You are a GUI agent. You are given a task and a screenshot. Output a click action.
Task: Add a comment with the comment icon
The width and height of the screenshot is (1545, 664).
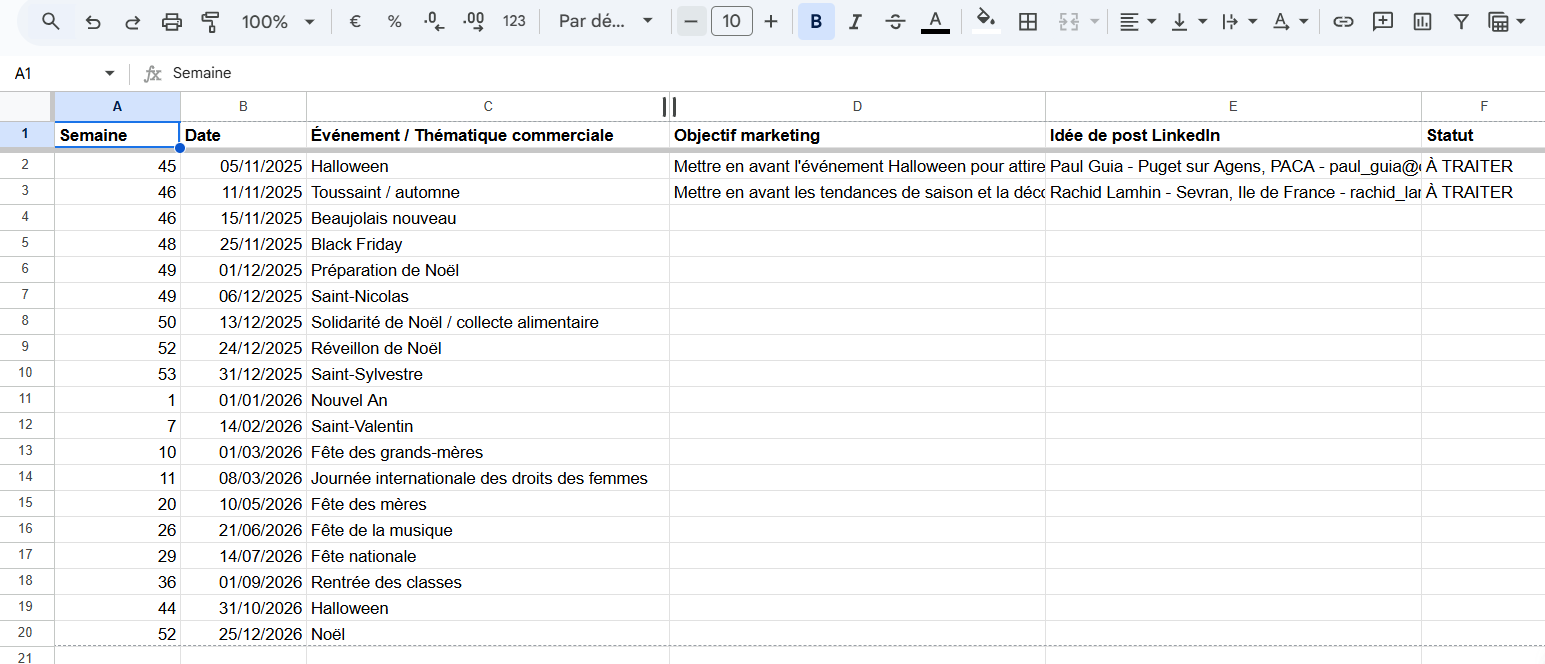(1383, 22)
